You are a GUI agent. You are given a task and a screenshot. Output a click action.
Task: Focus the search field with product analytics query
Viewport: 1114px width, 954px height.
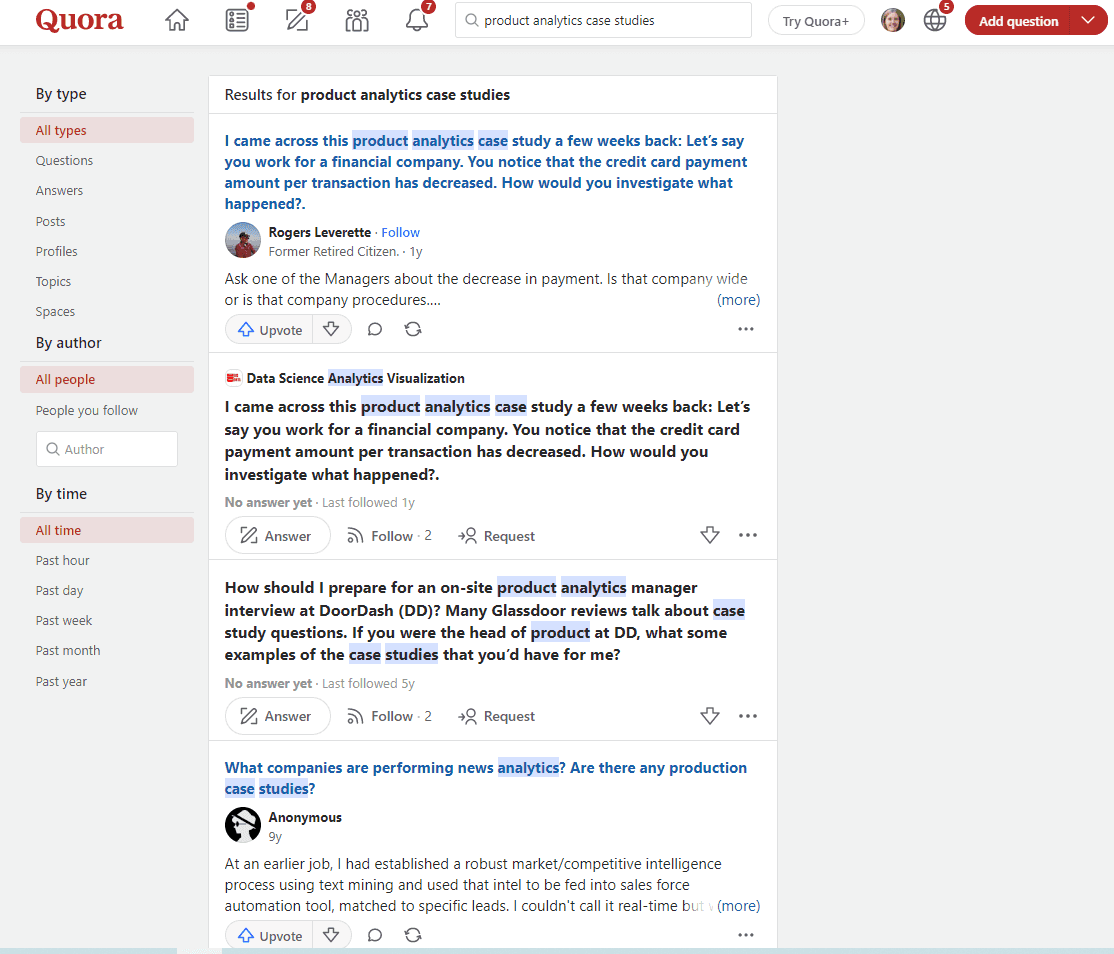pyautogui.click(x=603, y=20)
